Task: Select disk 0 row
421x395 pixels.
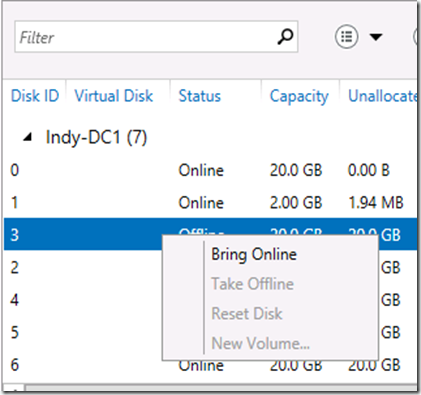Action: (x=210, y=170)
